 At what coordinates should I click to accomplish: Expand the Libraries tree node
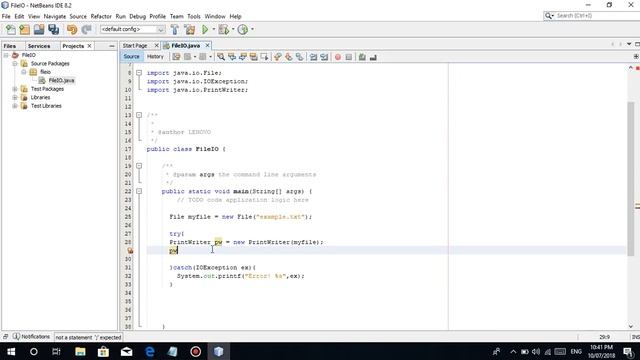(x=15, y=98)
